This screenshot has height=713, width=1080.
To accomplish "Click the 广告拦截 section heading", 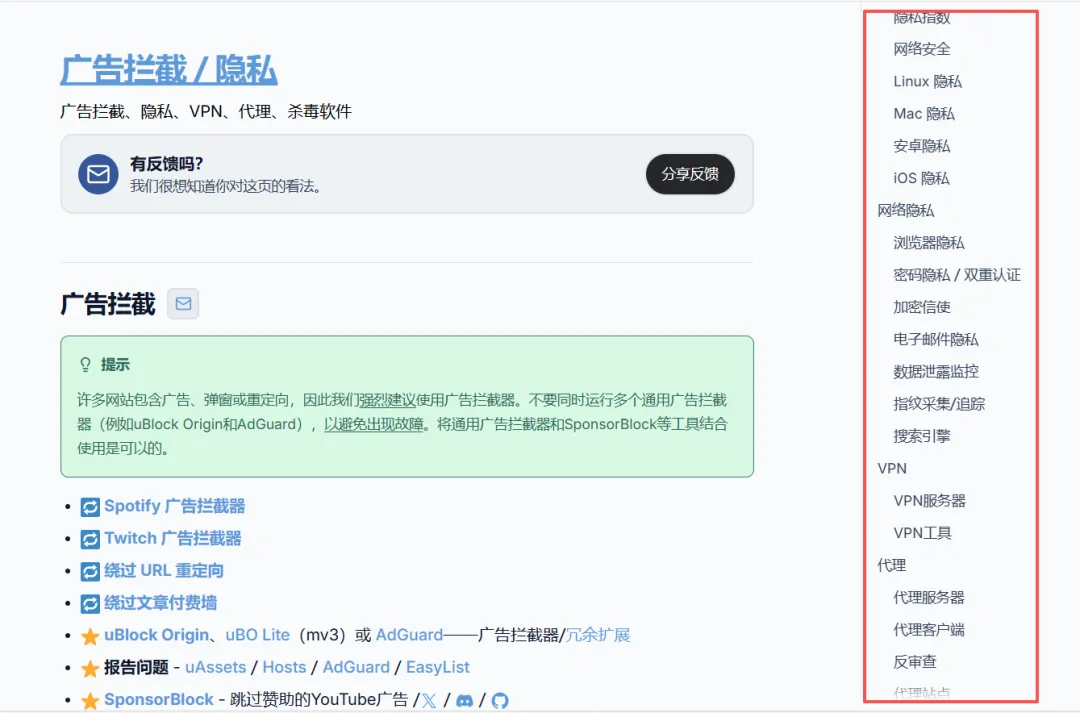I will pyautogui.click(x=108, y=304).
